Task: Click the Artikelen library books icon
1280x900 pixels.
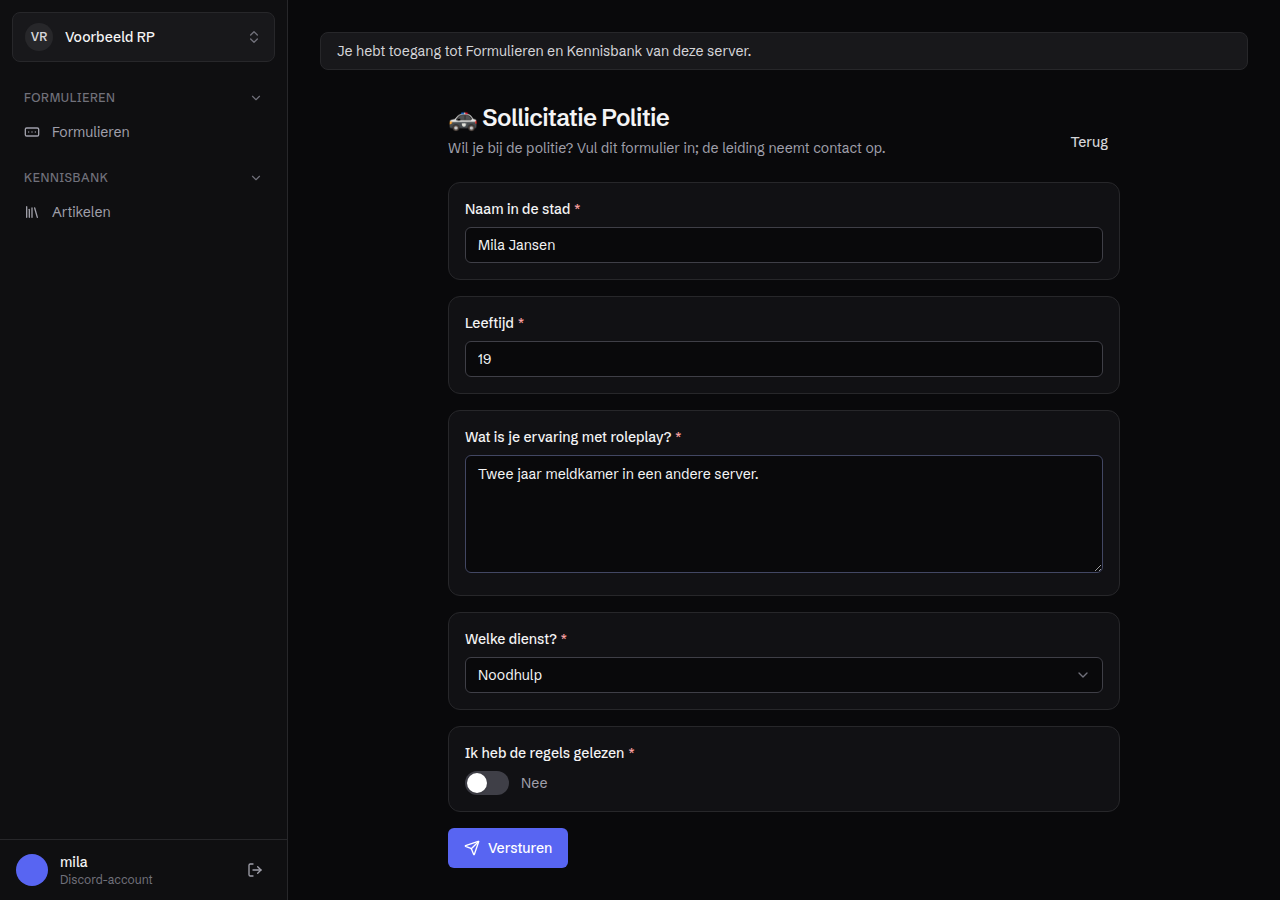Action: 32,212
